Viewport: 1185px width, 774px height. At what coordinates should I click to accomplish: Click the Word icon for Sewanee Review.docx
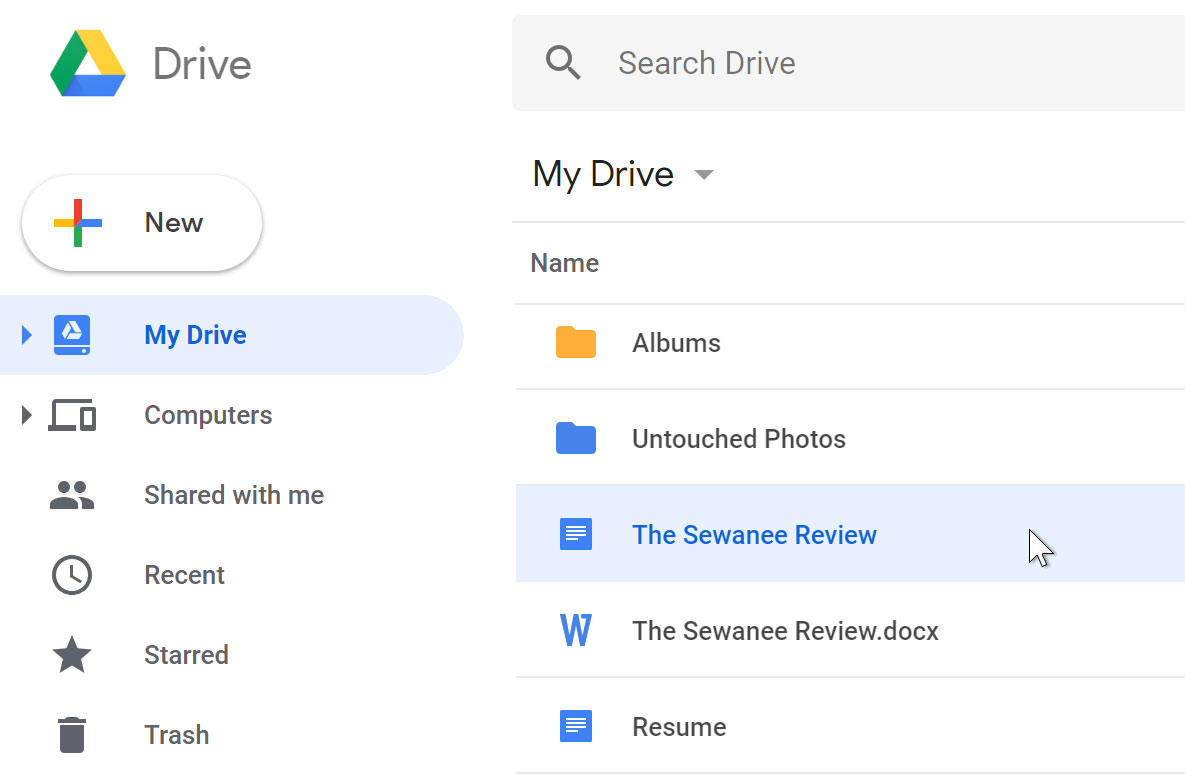575,631
